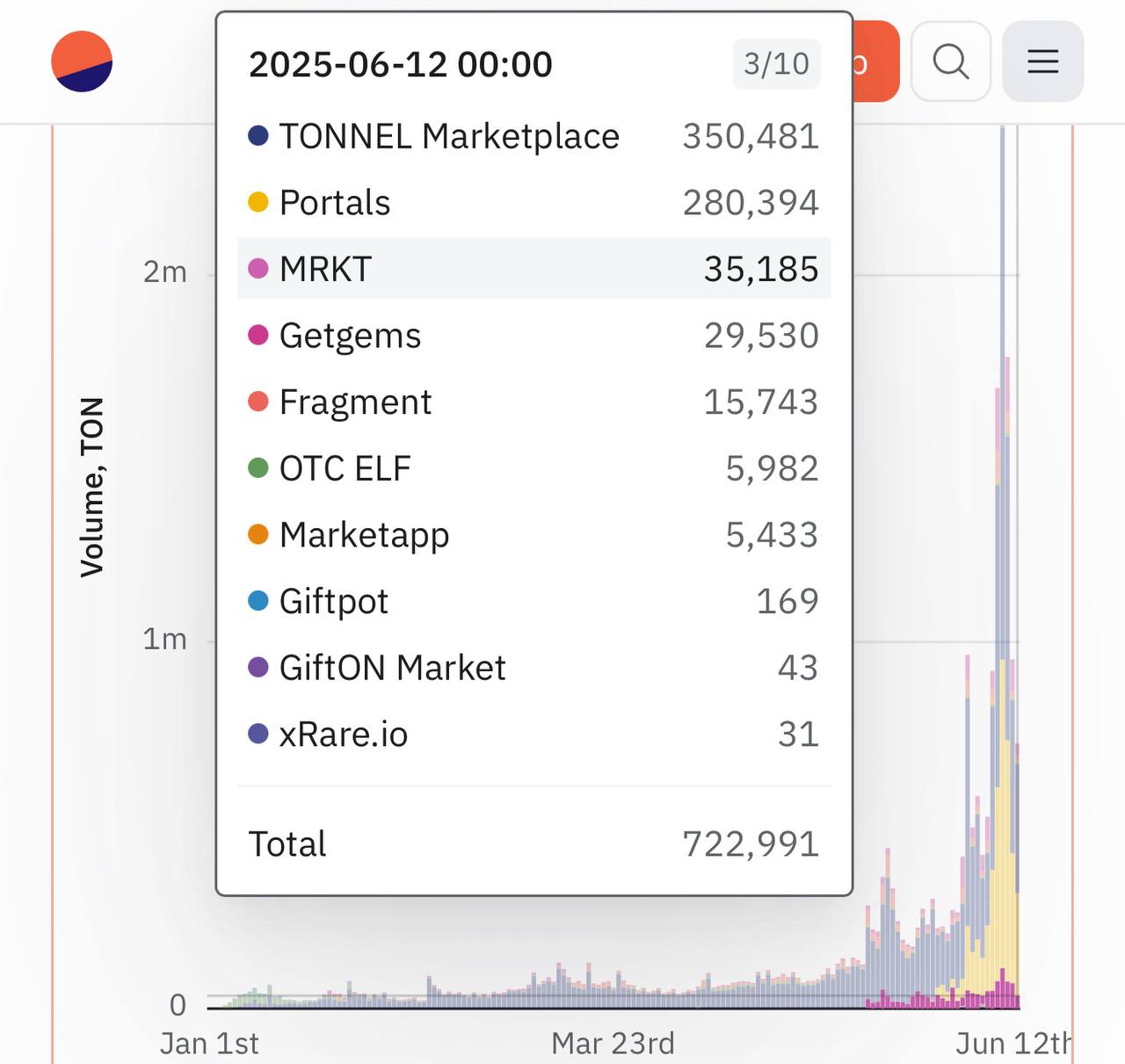Select the Fragment label
This screenshot has width=1125, height=1064.
point(355,402)
